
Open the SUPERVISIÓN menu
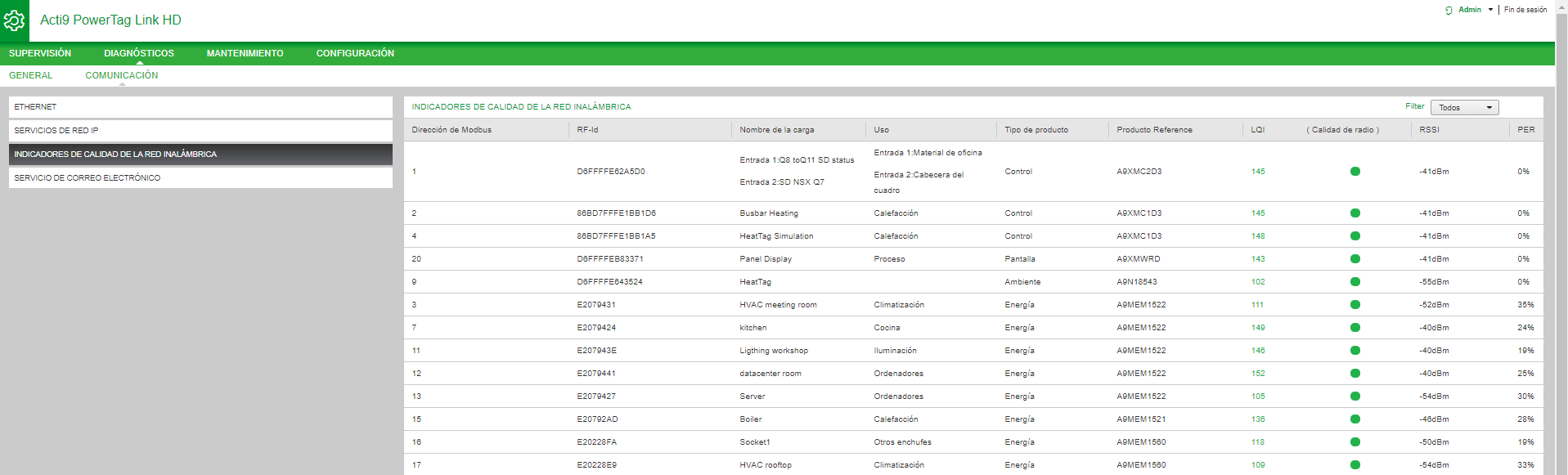(40, 53)
